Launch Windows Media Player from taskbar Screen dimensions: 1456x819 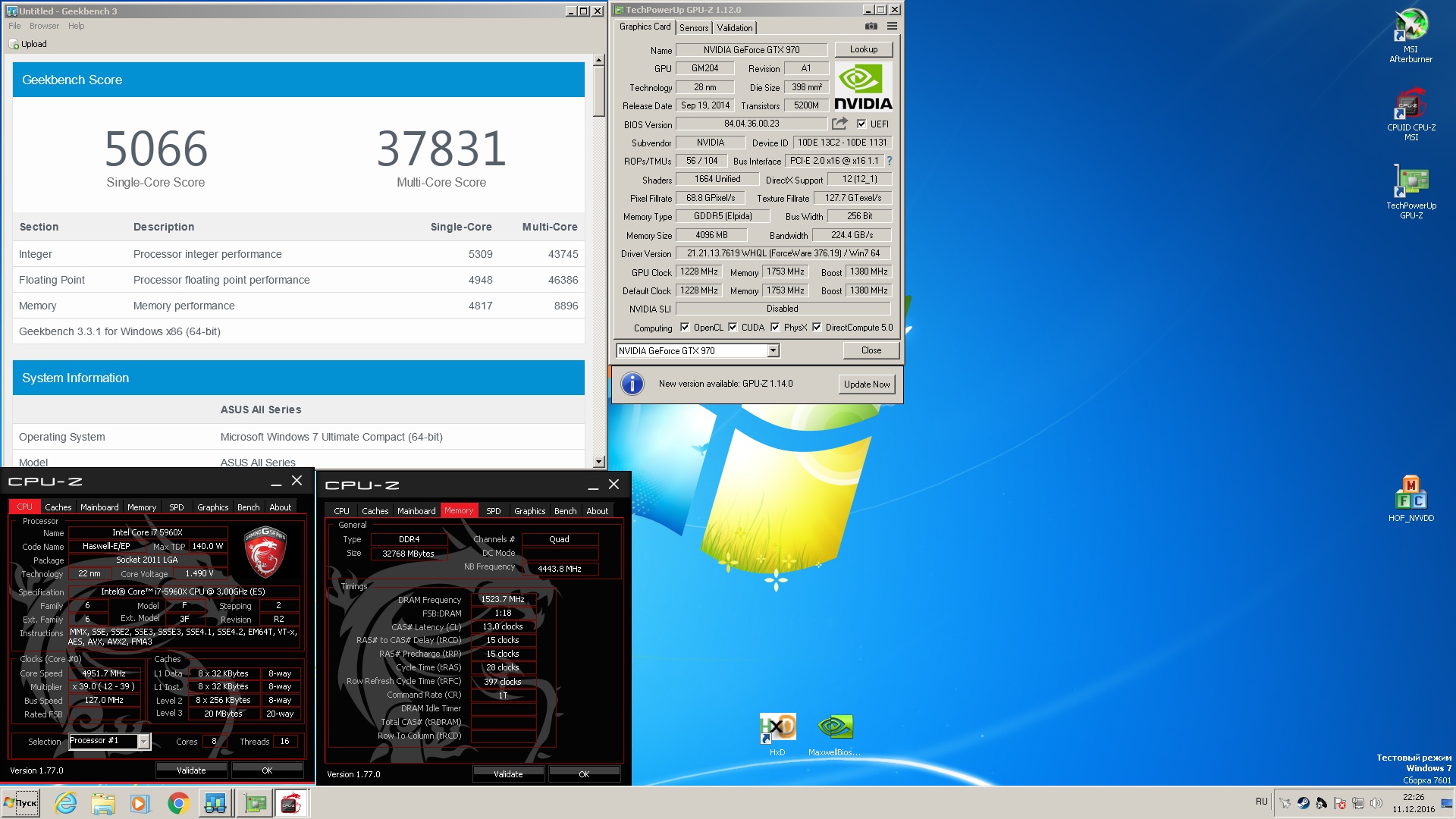140,803
